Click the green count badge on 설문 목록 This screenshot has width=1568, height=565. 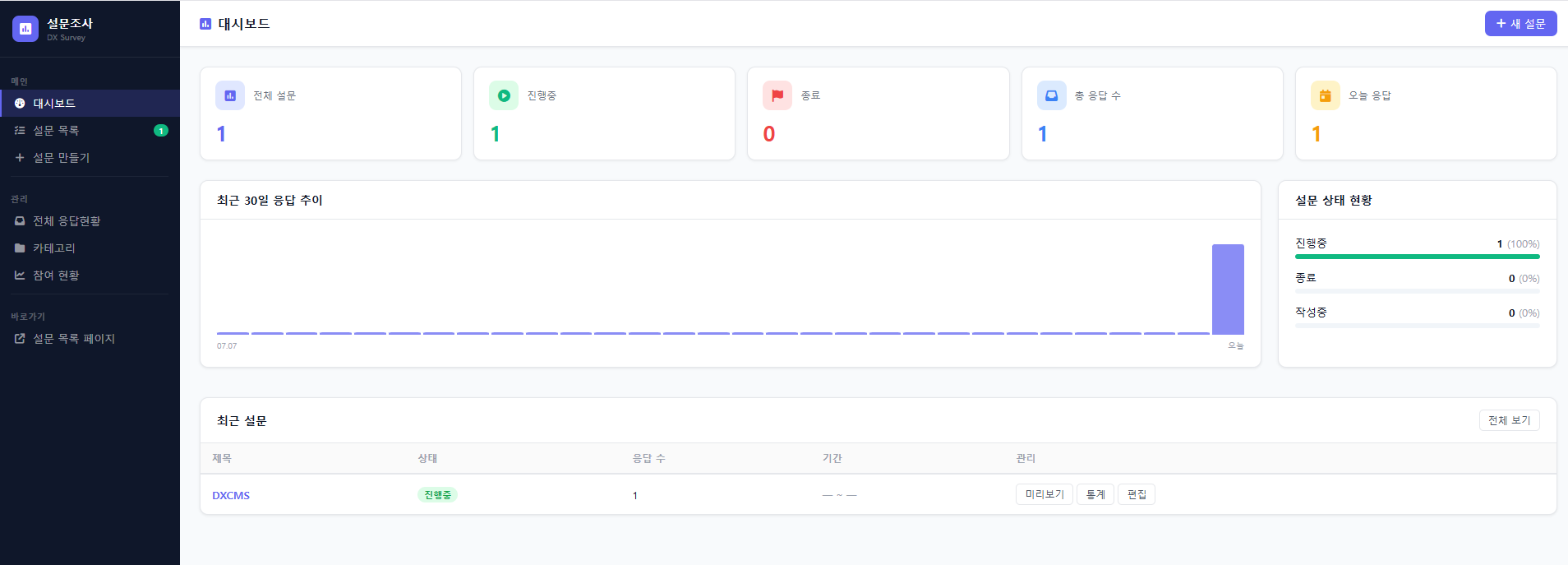(x=161, y=130)
